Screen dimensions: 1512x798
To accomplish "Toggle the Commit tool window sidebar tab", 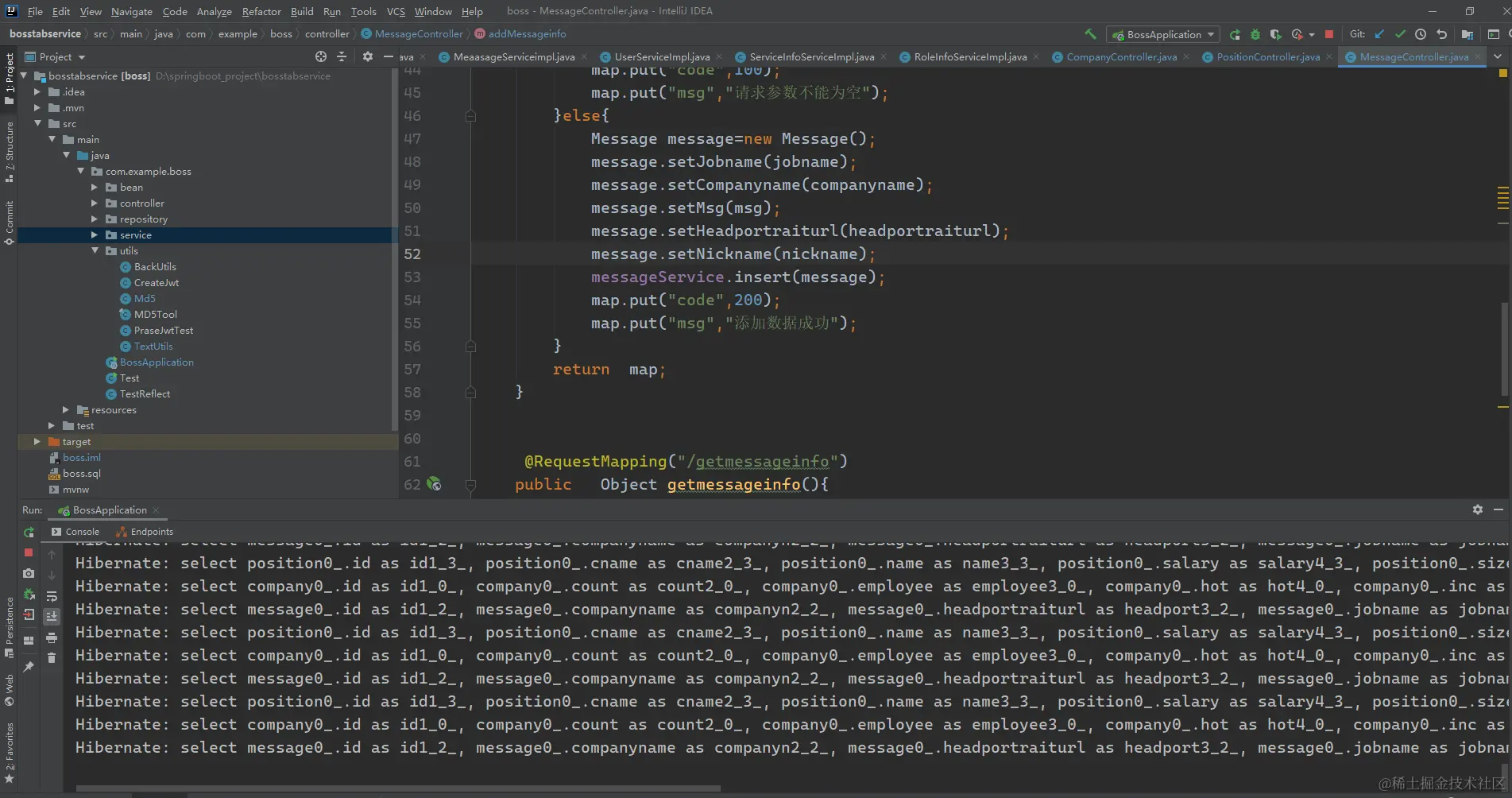I will tap(9, 223).
